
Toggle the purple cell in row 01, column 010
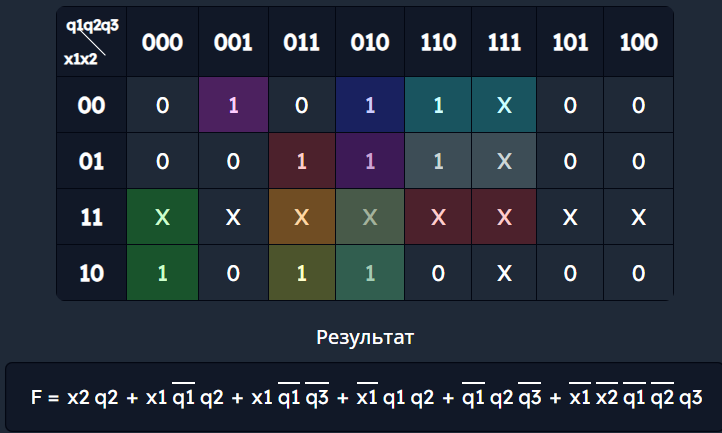click(x=369, y=162)
